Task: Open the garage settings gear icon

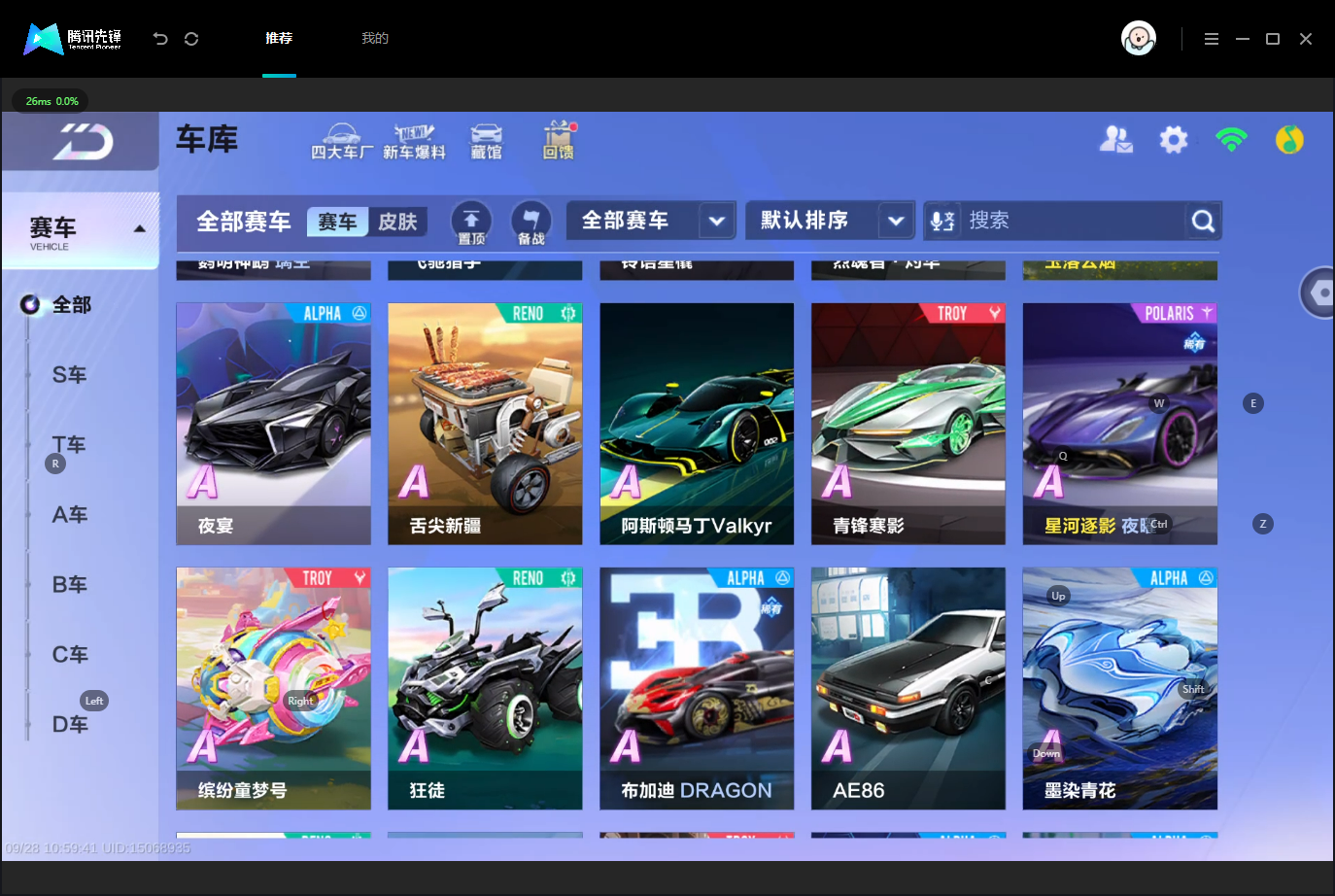Action: 1174,140
